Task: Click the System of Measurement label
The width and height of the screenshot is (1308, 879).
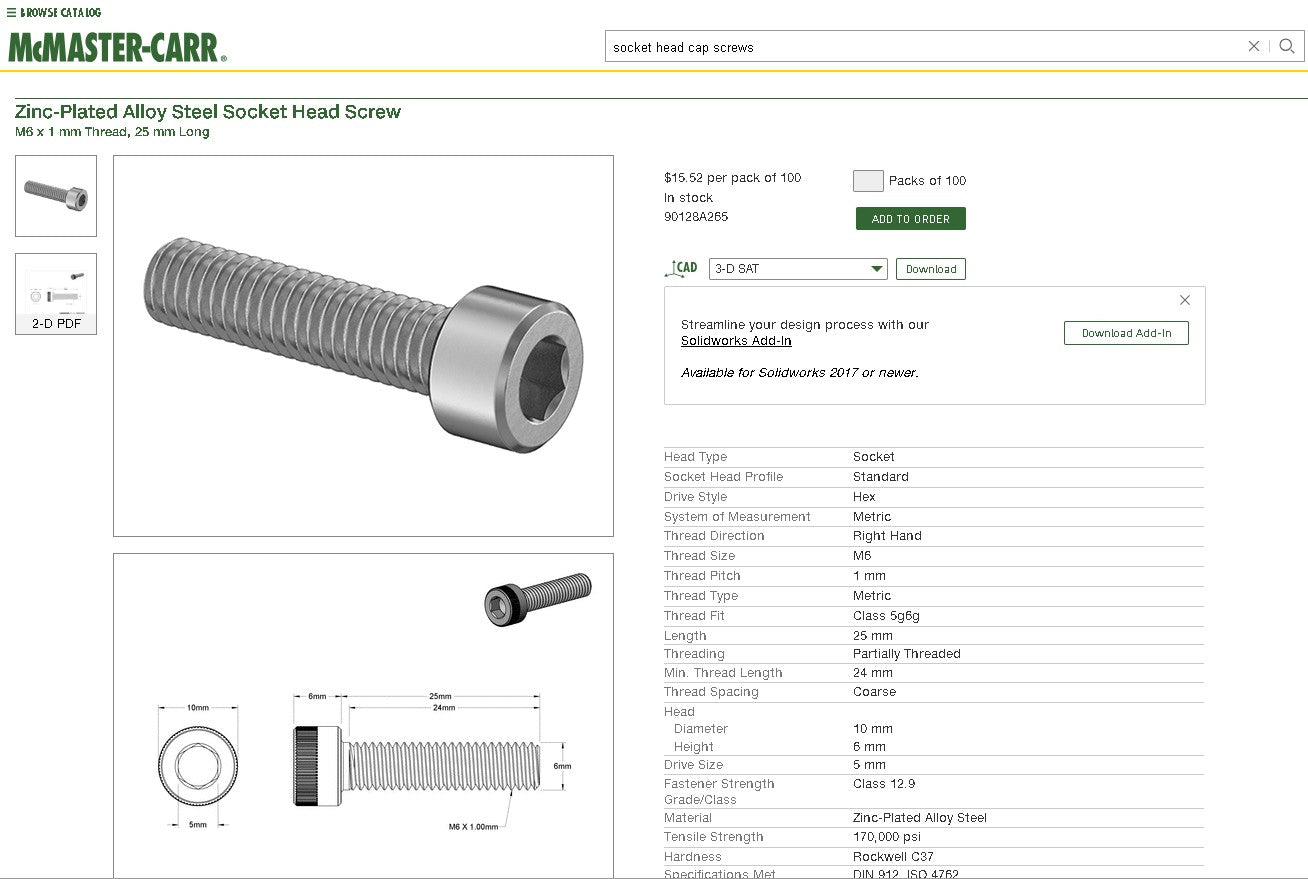Action: click(x=737, y=517)
